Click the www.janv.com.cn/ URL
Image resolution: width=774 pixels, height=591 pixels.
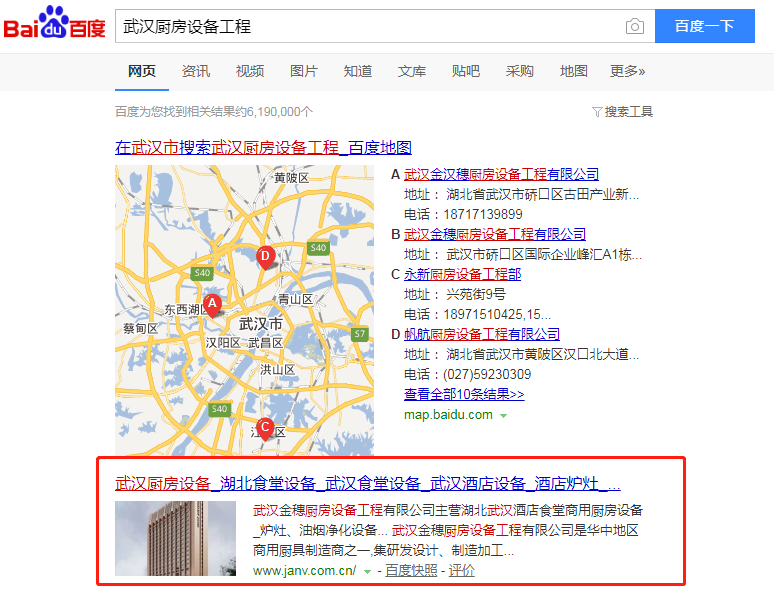pyautogui.click(x=304, y=571)
